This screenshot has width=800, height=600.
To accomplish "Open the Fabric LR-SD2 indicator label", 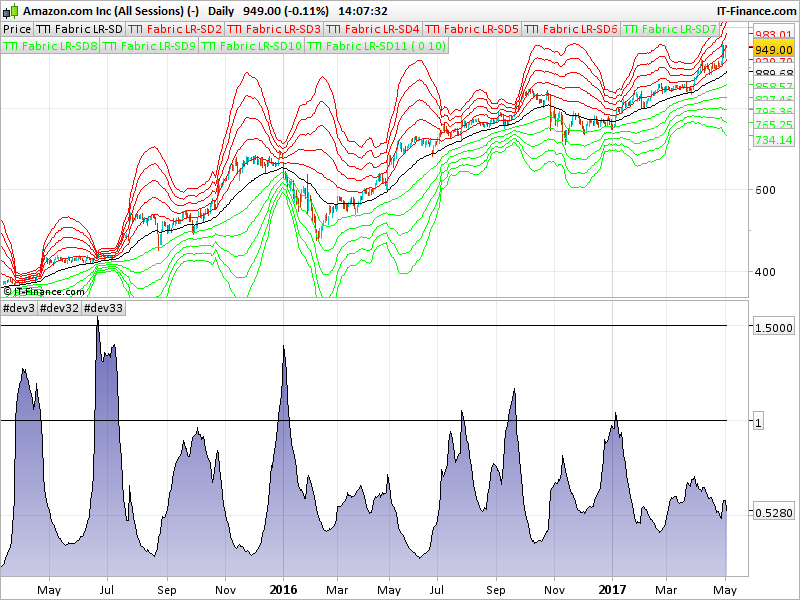I will (x=175, y=29).
